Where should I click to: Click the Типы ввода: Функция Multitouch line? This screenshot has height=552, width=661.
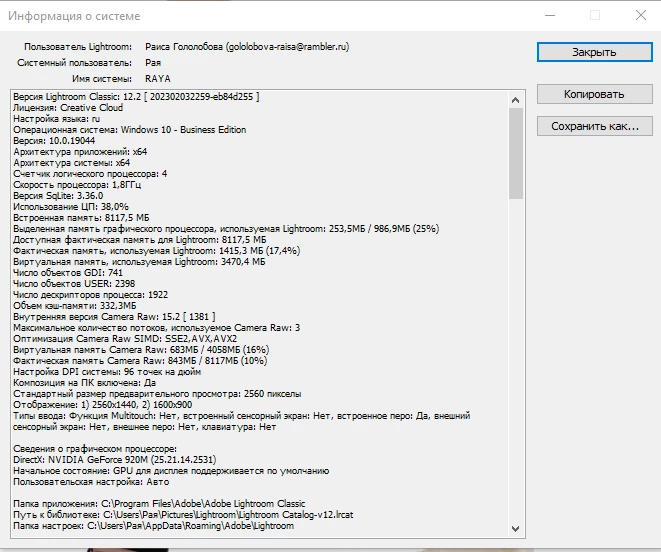[x=242, y=421]
